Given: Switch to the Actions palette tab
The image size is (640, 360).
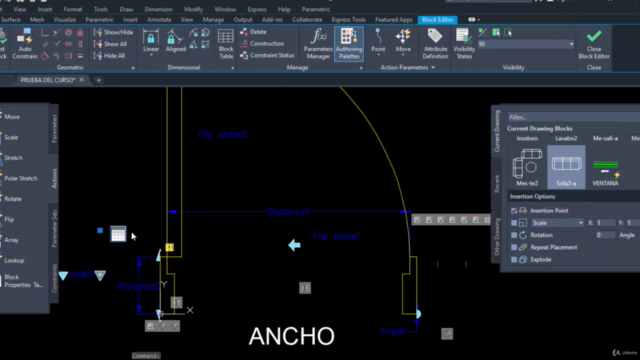Looking at the screenshot, I should tap(54, 178).
